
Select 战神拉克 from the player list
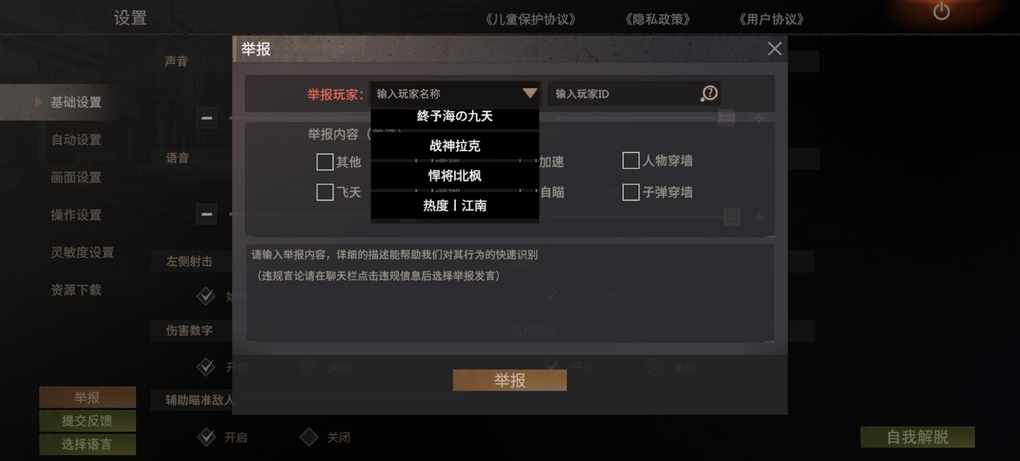(455, 146)
